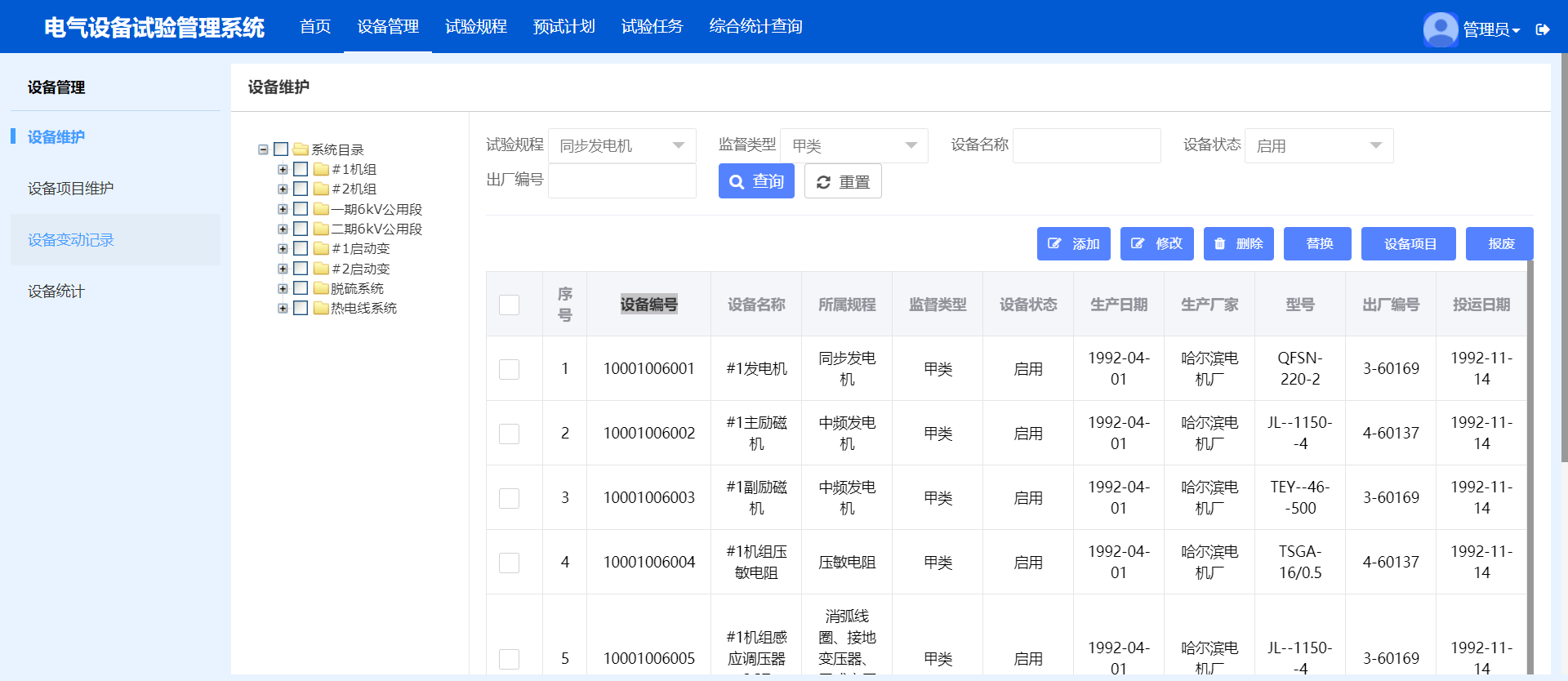
Task: Click the 重置 reset button
Action: [843, 181]
